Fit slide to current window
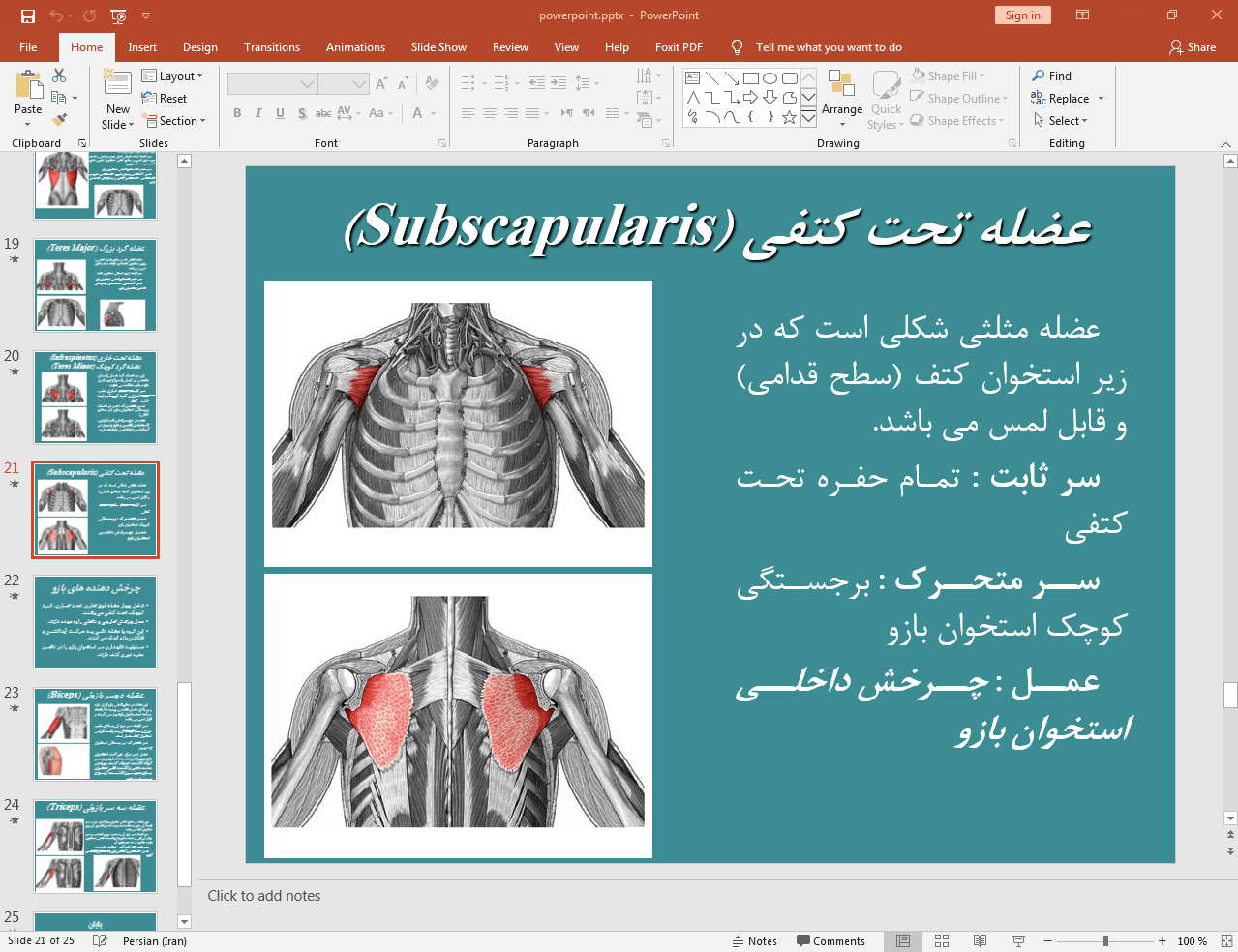Image resolution: width=1238 pixels, height=952 pixels. click(x=1226, y=941)
